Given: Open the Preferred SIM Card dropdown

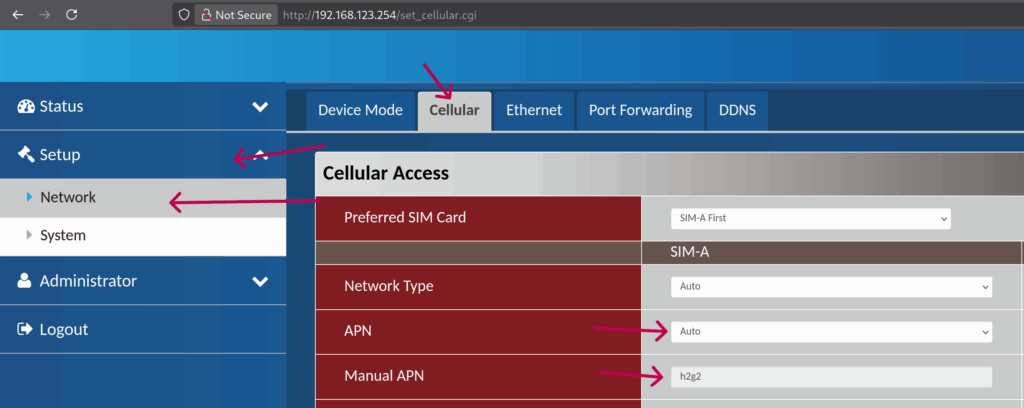Looking at the screenshot, I should (810, 218).
